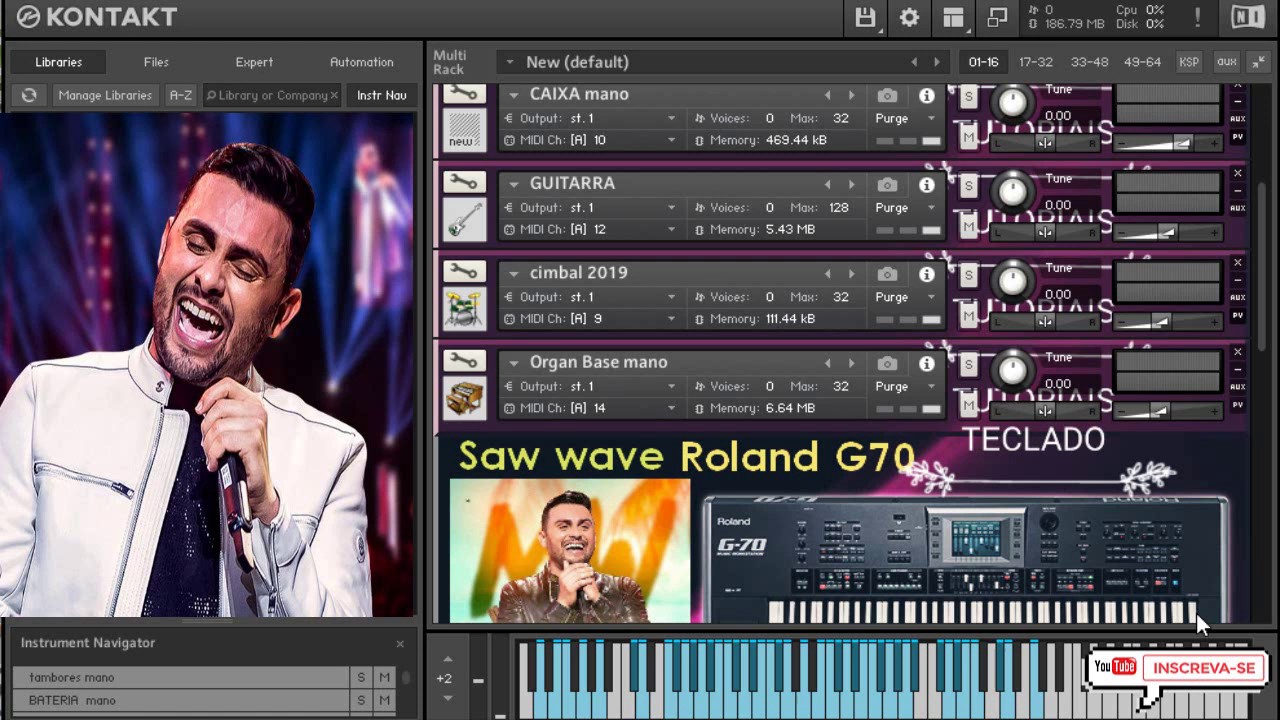Toggle the aux sends button
Image resolution: width=1280 pixels, height=720 pixels.
(x=1227, y=62)
